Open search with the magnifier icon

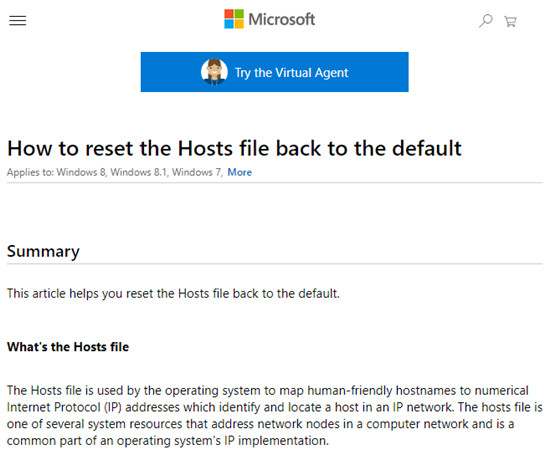tap(486, 21)
